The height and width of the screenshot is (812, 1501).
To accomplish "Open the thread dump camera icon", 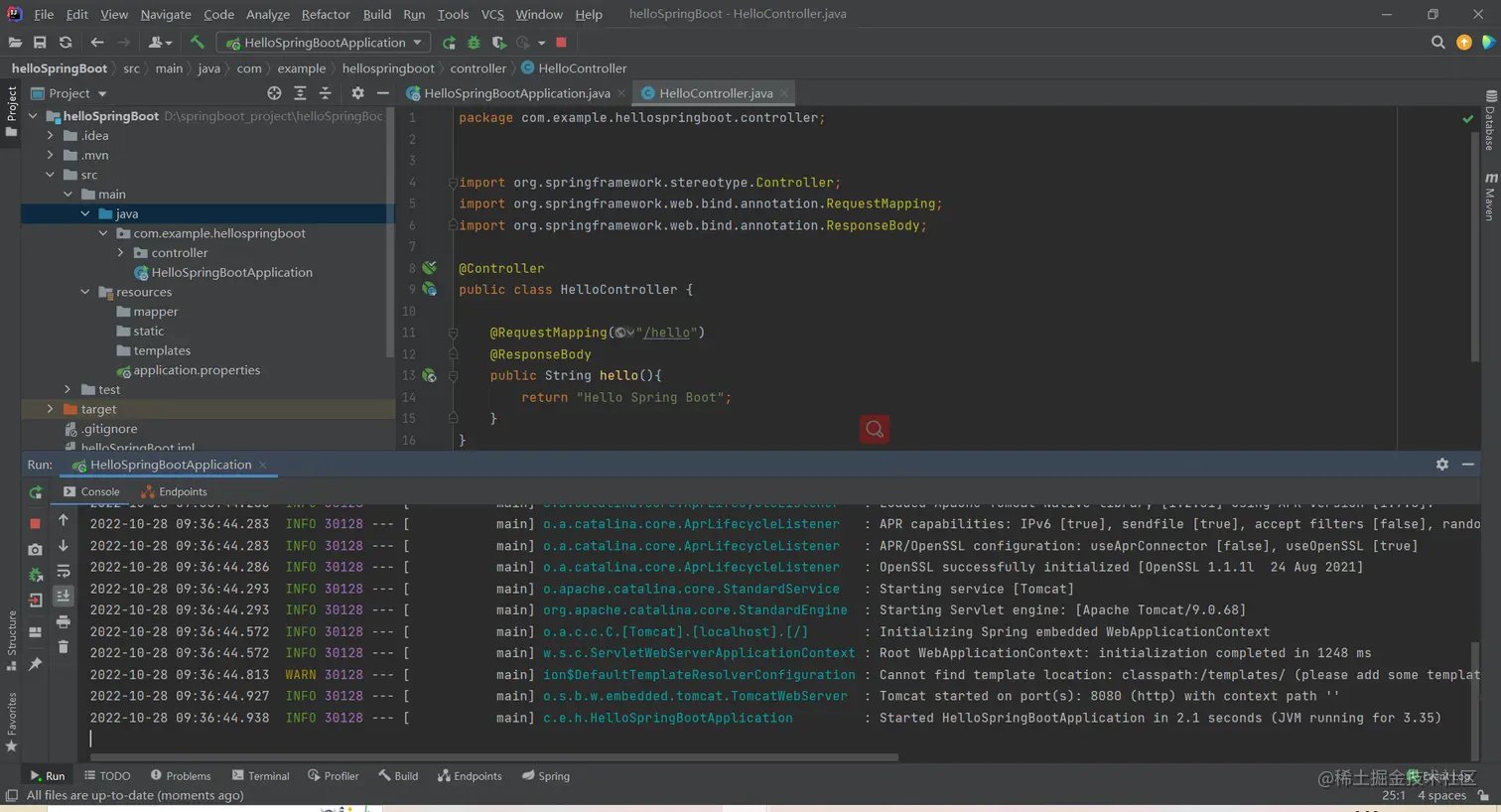I will (36, 549).
